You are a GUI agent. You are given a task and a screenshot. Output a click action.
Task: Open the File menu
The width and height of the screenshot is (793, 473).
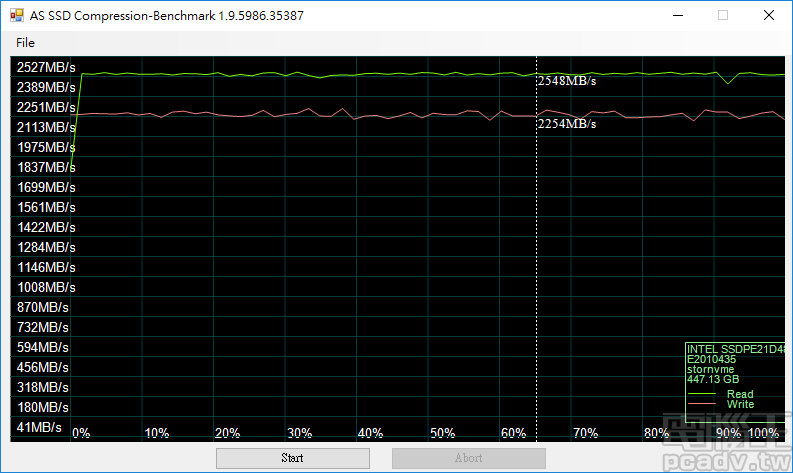(25, 42)
